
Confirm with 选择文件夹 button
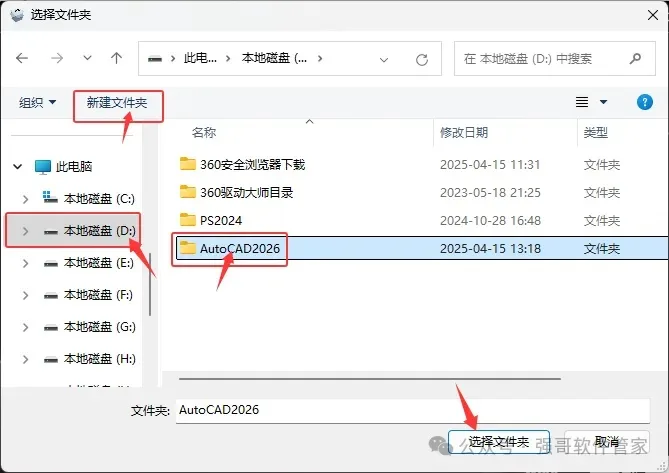tap(499, 442)
